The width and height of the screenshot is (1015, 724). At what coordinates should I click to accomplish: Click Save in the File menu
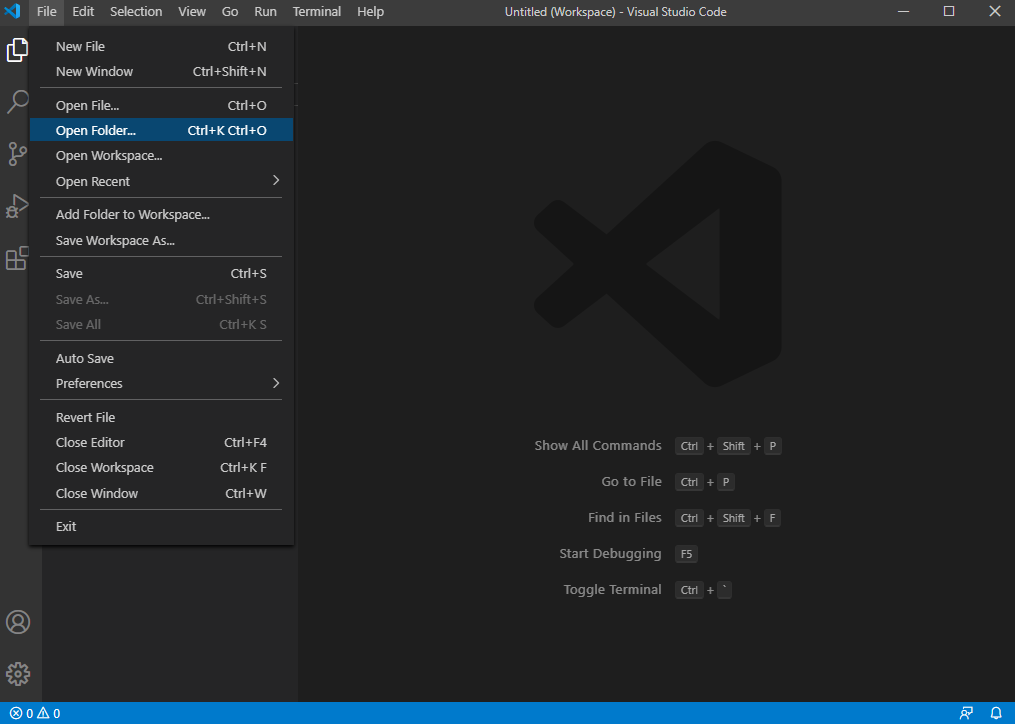click(161, 273)
